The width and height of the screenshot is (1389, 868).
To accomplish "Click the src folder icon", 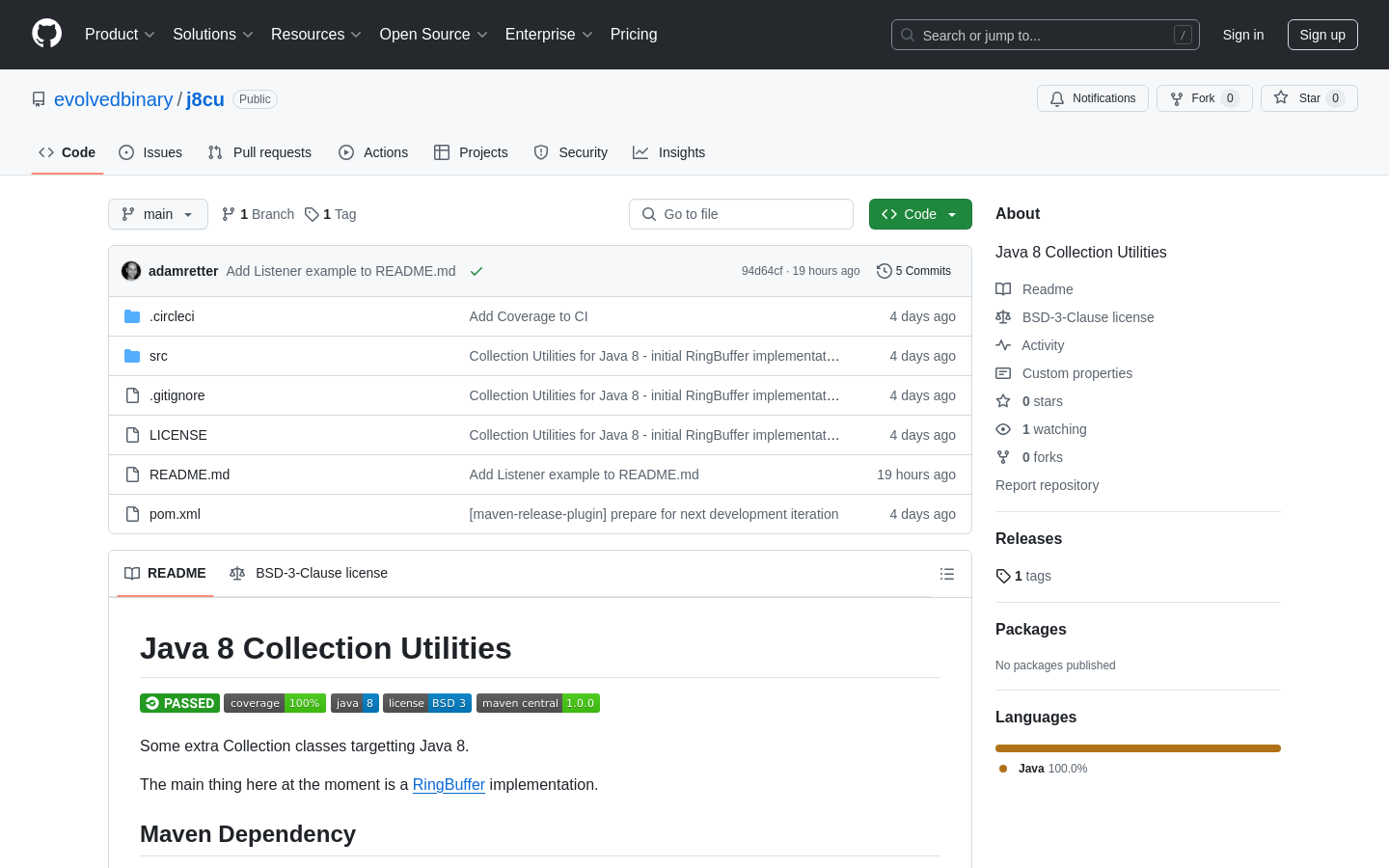I will [132, 356].
